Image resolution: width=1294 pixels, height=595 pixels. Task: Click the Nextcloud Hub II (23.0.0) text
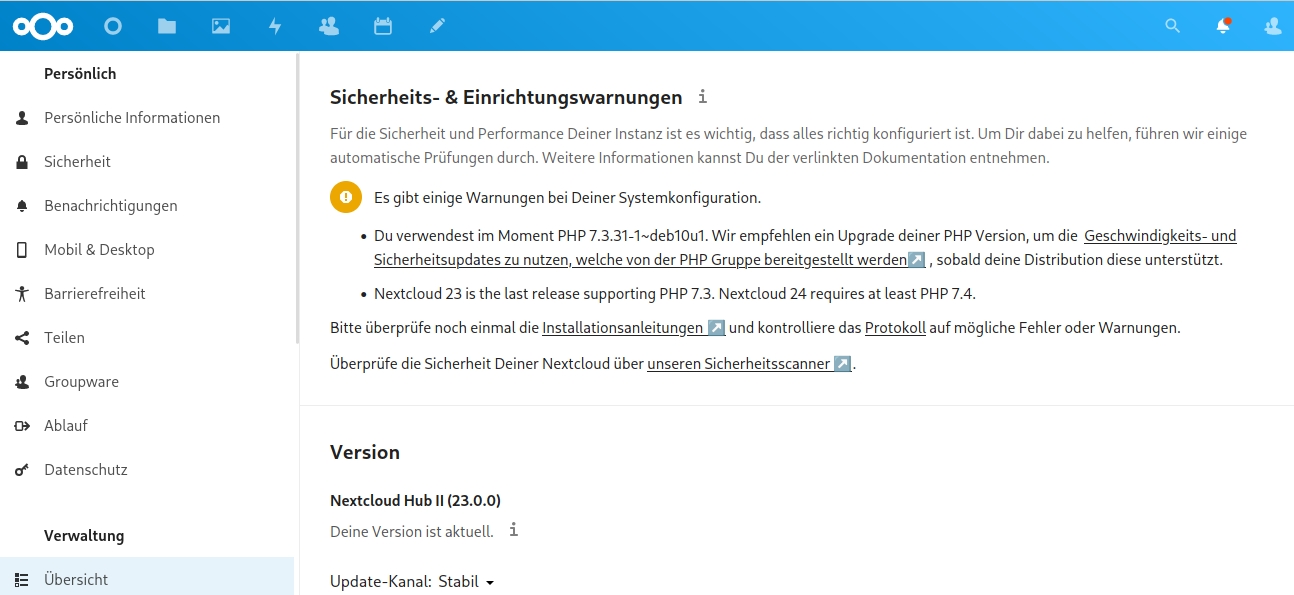click(x=415, y=500)
